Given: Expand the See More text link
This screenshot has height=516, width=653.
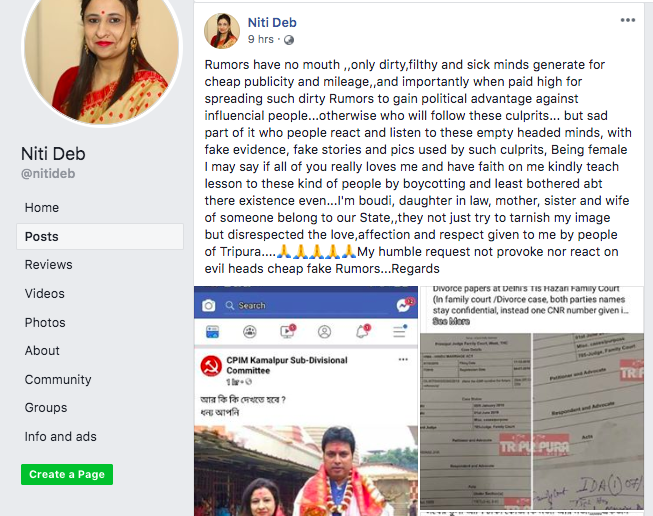Looking at the screenshot, I should point(451,321).
